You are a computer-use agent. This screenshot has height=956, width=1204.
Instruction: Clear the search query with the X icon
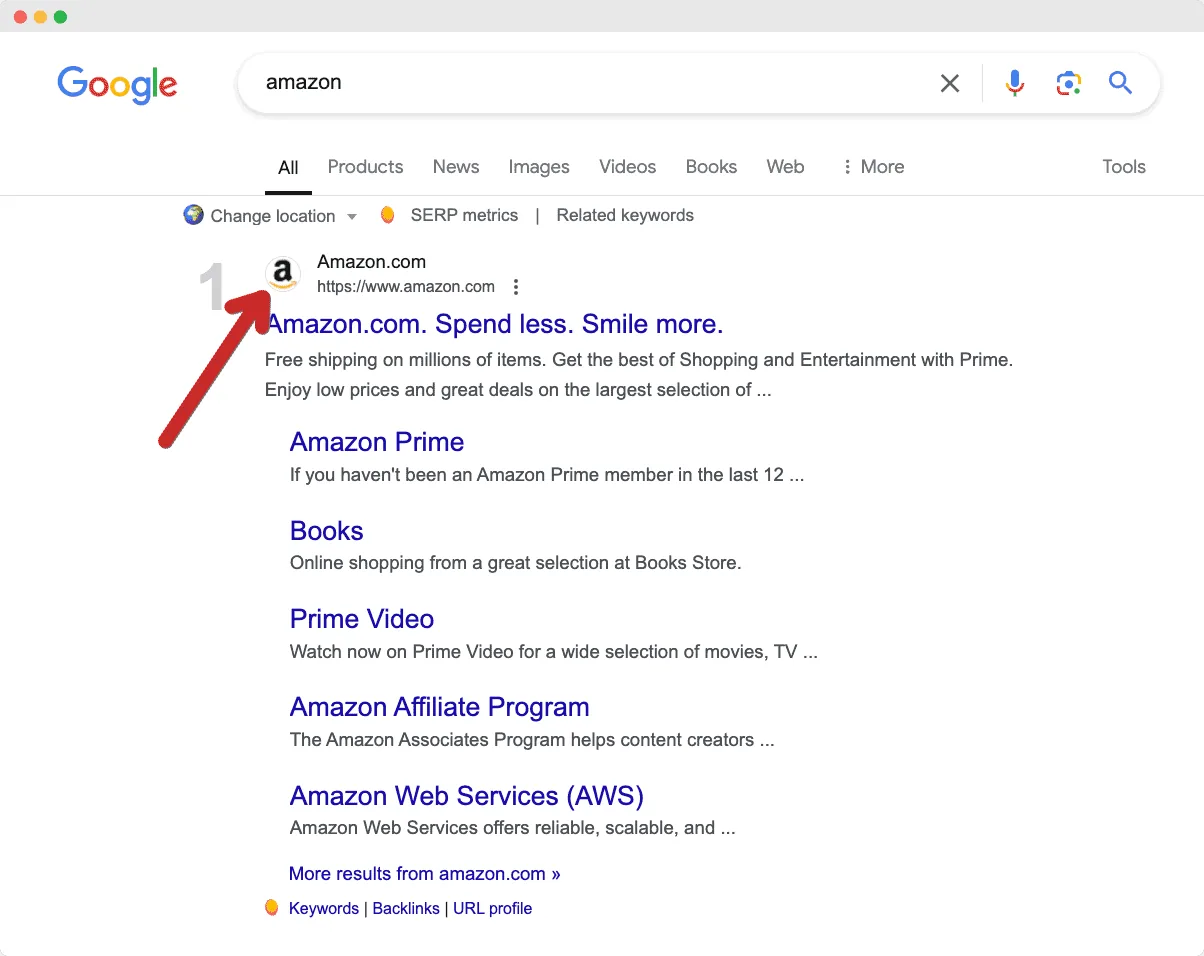tap(949, 83)
